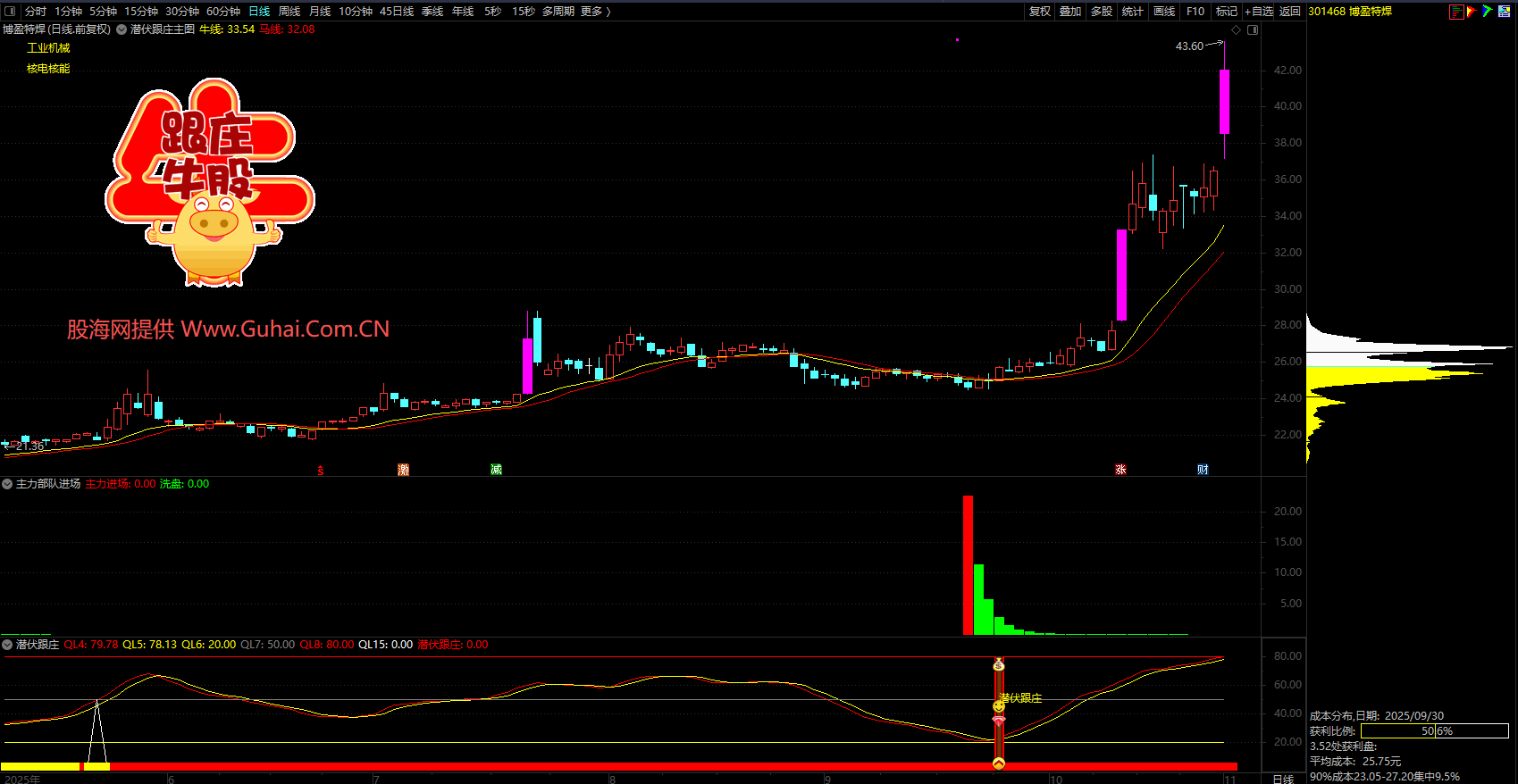Expand the 潜伏跟庄主图 indicator dropdown
The width and height of the screenshot is (1518, 784).
click(122, 29)
